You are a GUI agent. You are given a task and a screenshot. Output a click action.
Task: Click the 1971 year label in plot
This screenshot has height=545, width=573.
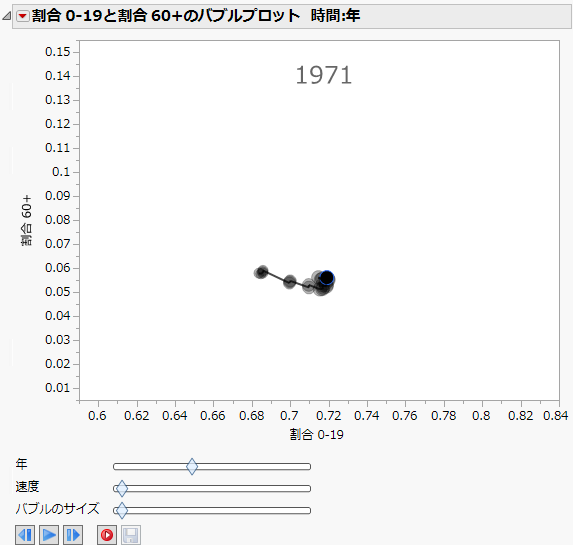pos(323,75)
